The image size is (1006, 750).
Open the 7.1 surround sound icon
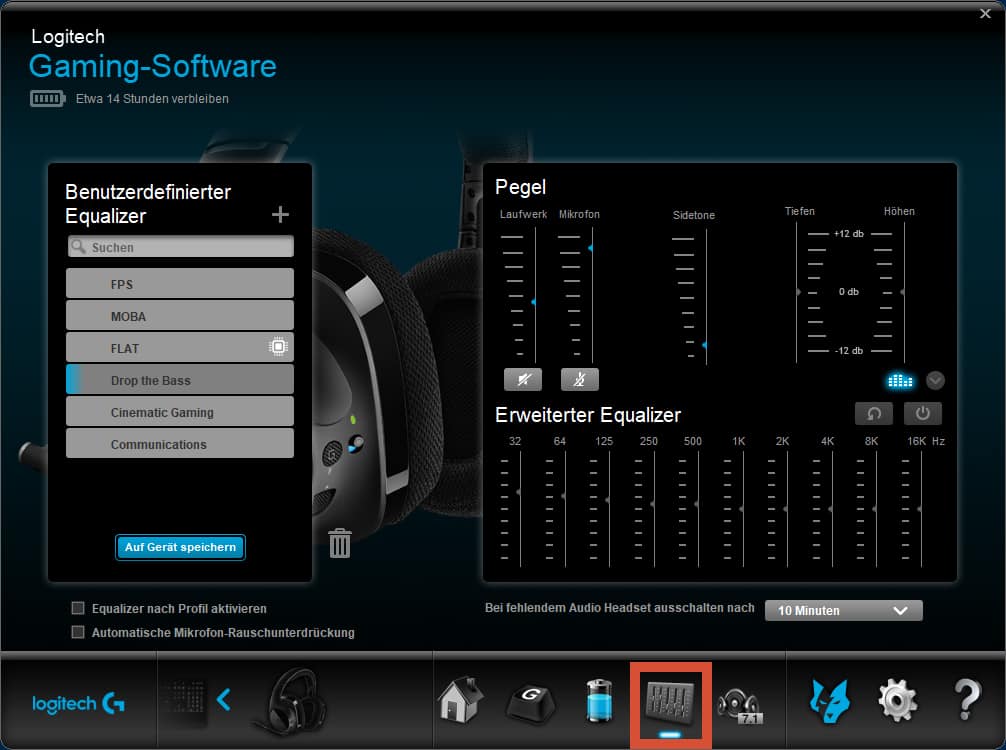point(739,706)
